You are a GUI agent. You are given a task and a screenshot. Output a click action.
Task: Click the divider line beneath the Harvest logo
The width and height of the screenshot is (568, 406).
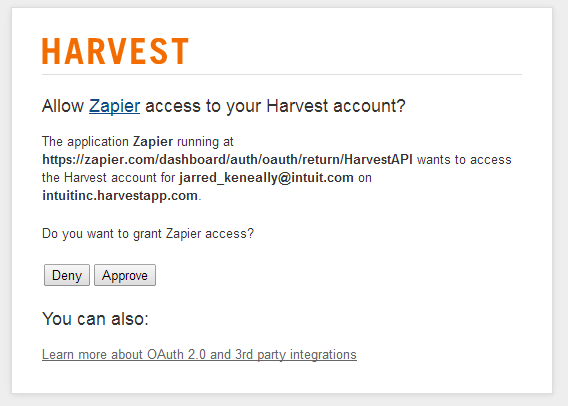282,75
